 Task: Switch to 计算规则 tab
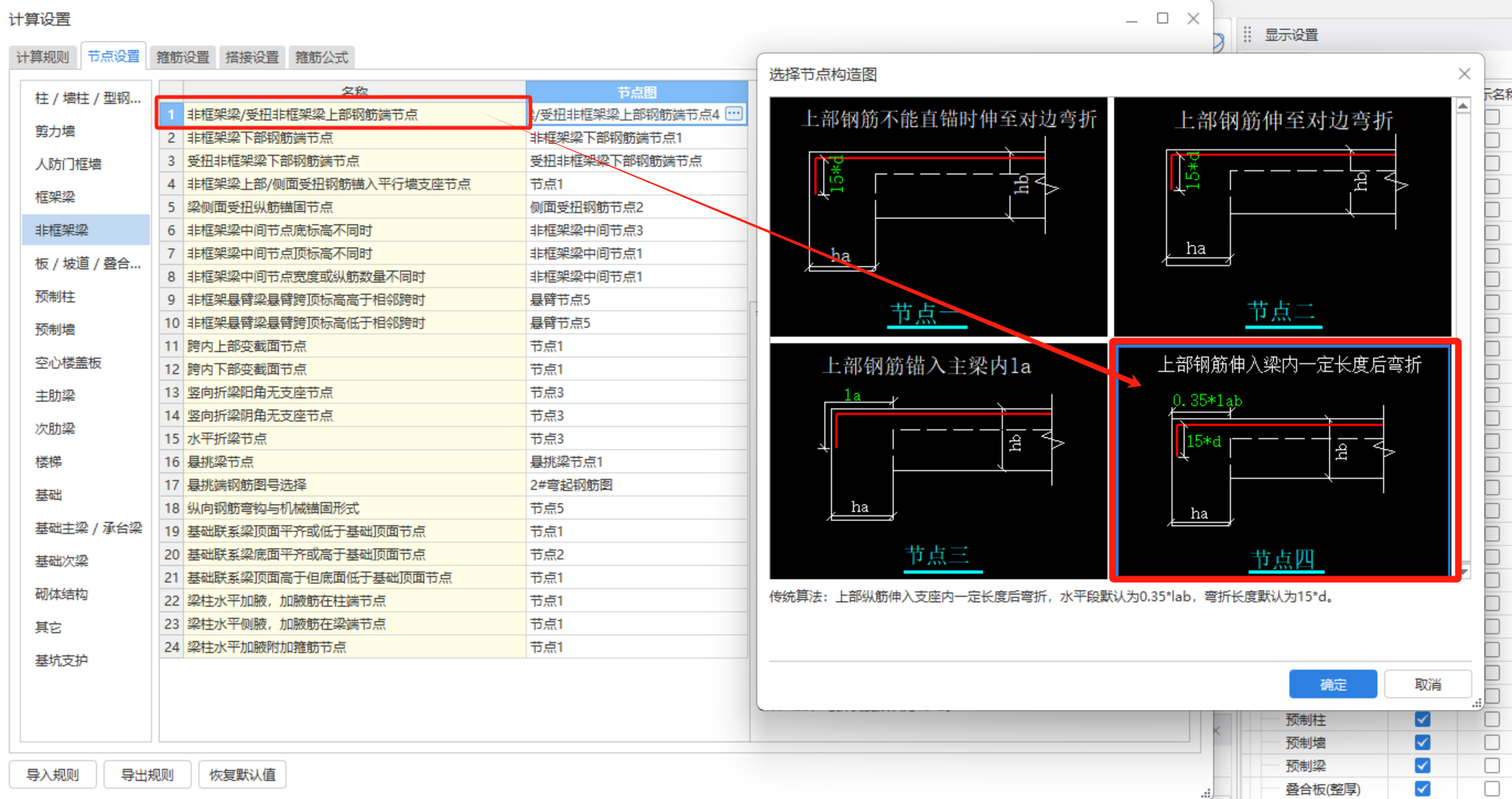[43, 57]
